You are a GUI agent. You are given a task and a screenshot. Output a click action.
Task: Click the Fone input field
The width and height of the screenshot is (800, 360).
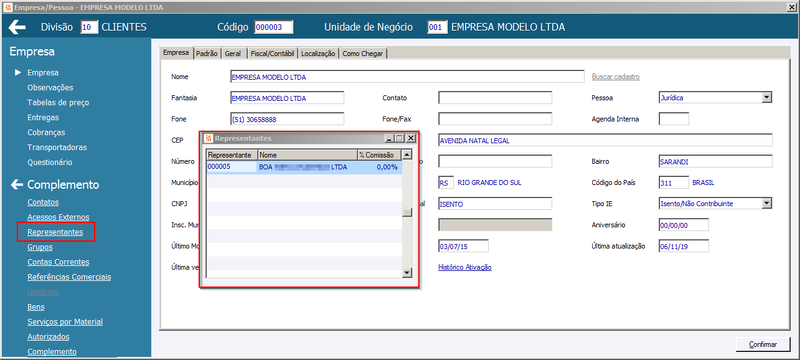pos(287,119)
